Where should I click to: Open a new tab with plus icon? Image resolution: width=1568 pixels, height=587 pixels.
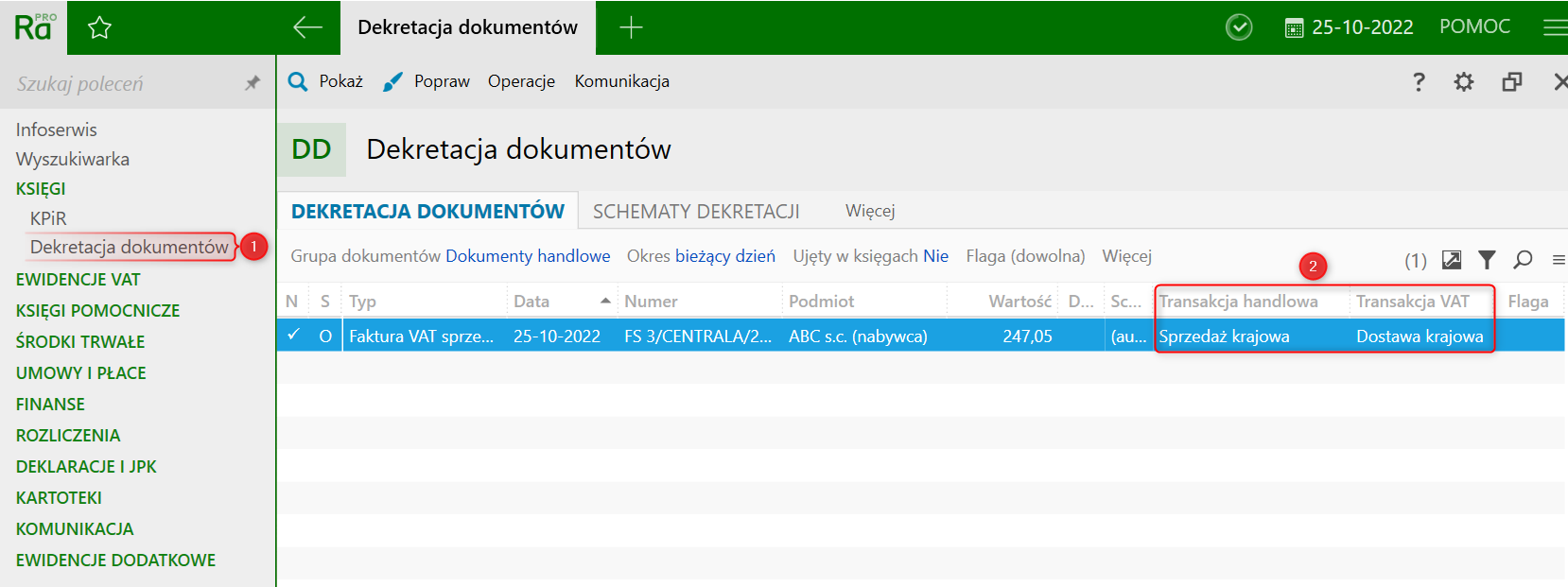(631, 27)
